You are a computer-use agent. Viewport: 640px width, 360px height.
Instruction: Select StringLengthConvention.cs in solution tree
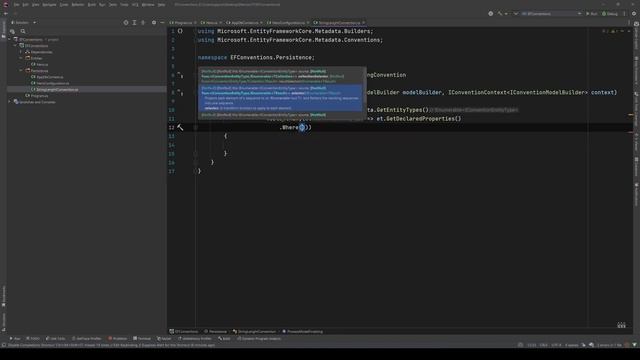(x=55, y=89)
